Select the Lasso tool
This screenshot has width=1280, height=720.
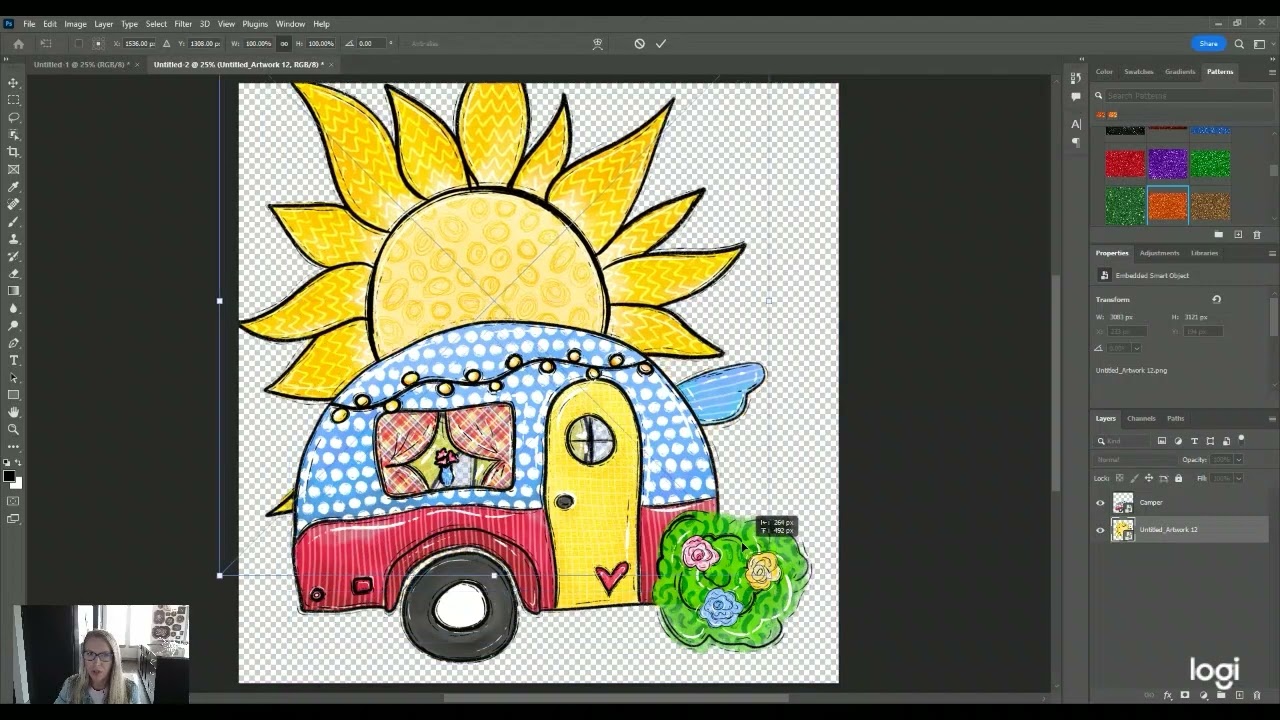[13, 117]
